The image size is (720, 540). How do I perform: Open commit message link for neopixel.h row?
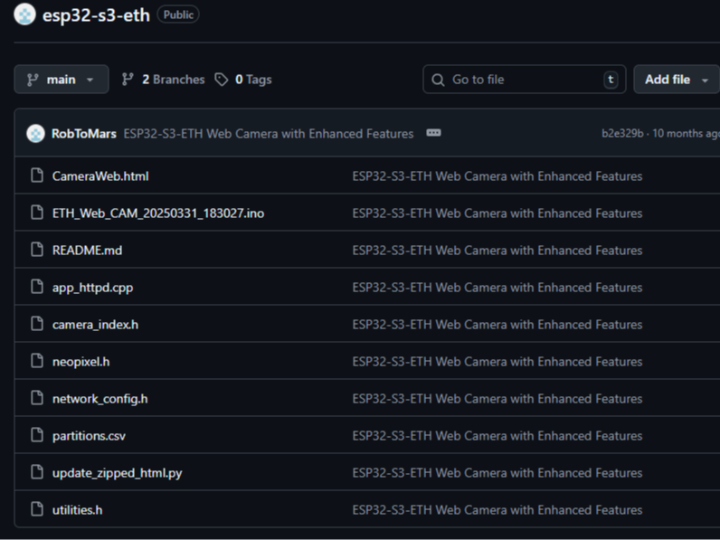pyautogui.click(x=497, y=362)
